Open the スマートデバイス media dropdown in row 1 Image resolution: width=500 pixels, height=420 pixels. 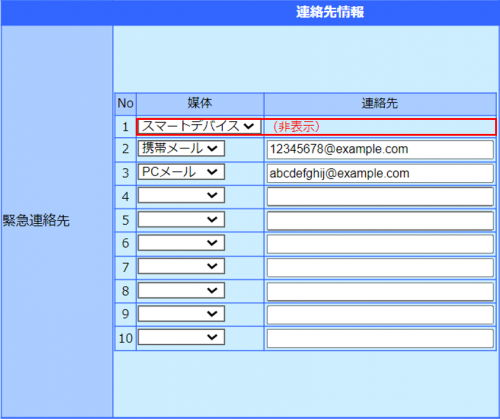point(199,126)
